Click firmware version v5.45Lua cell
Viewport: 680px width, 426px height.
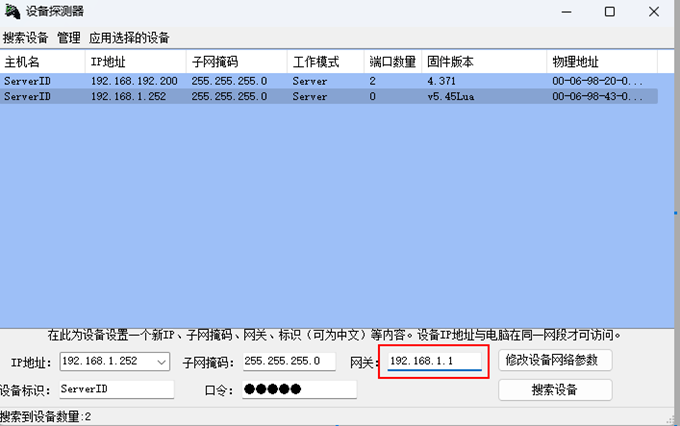(x=451, y=96)
